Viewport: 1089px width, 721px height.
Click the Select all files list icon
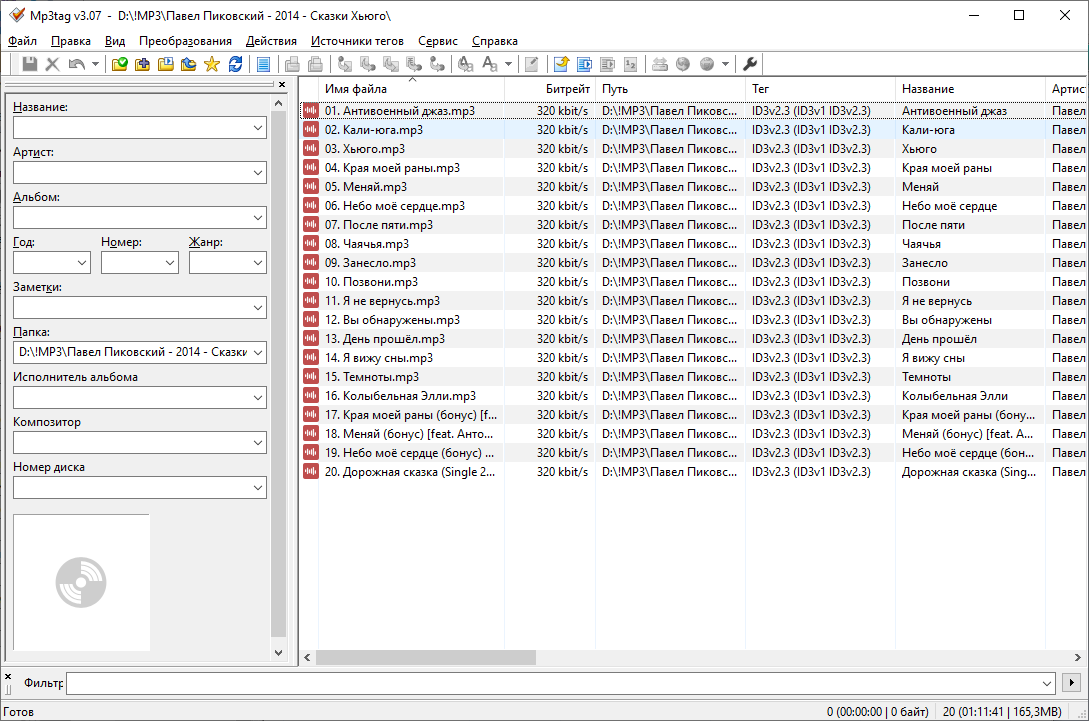pyautogui.click(x=263, y=64)
